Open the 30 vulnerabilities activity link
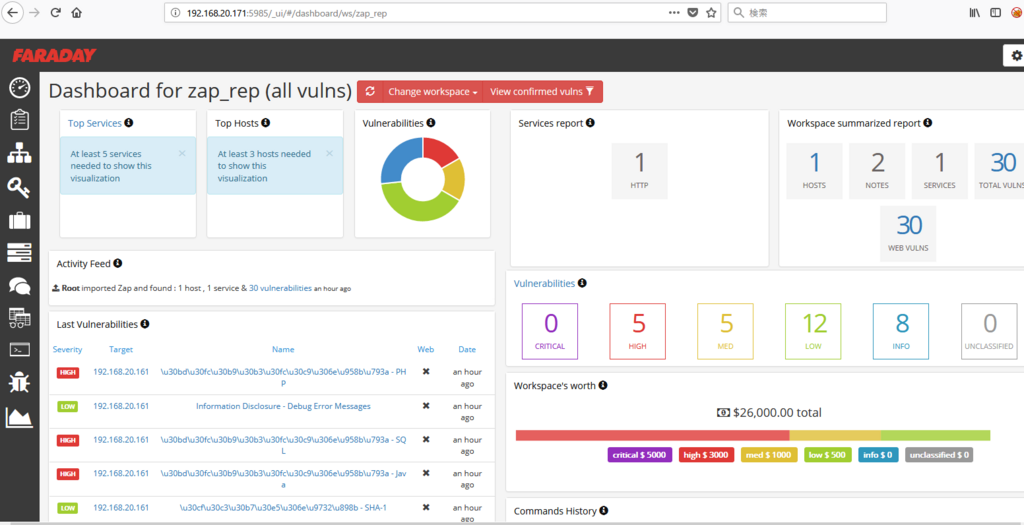This screenshot has height=525, width=1024. click(x=280, y=287)
